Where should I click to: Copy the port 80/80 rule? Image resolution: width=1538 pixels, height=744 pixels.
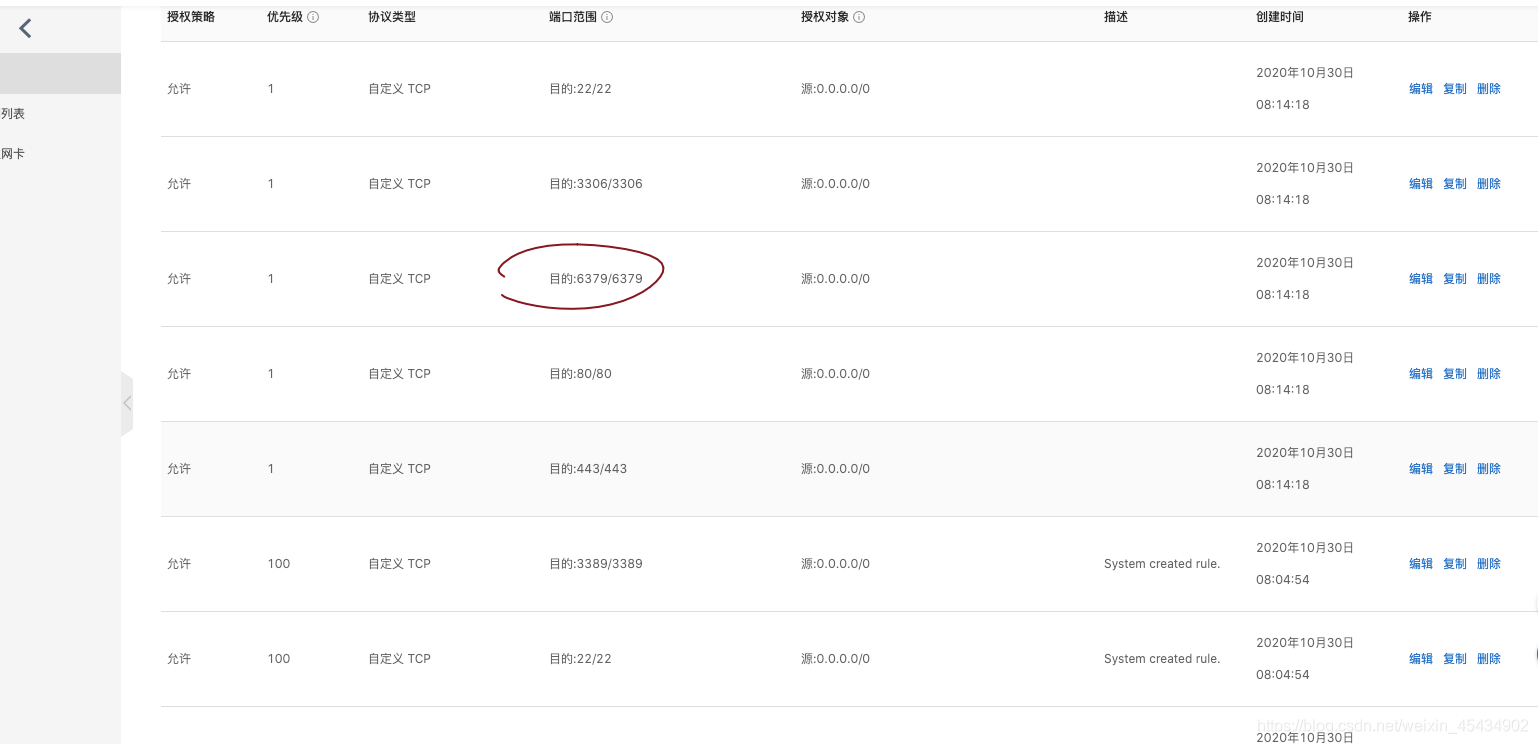click(x=1454, y=374)
